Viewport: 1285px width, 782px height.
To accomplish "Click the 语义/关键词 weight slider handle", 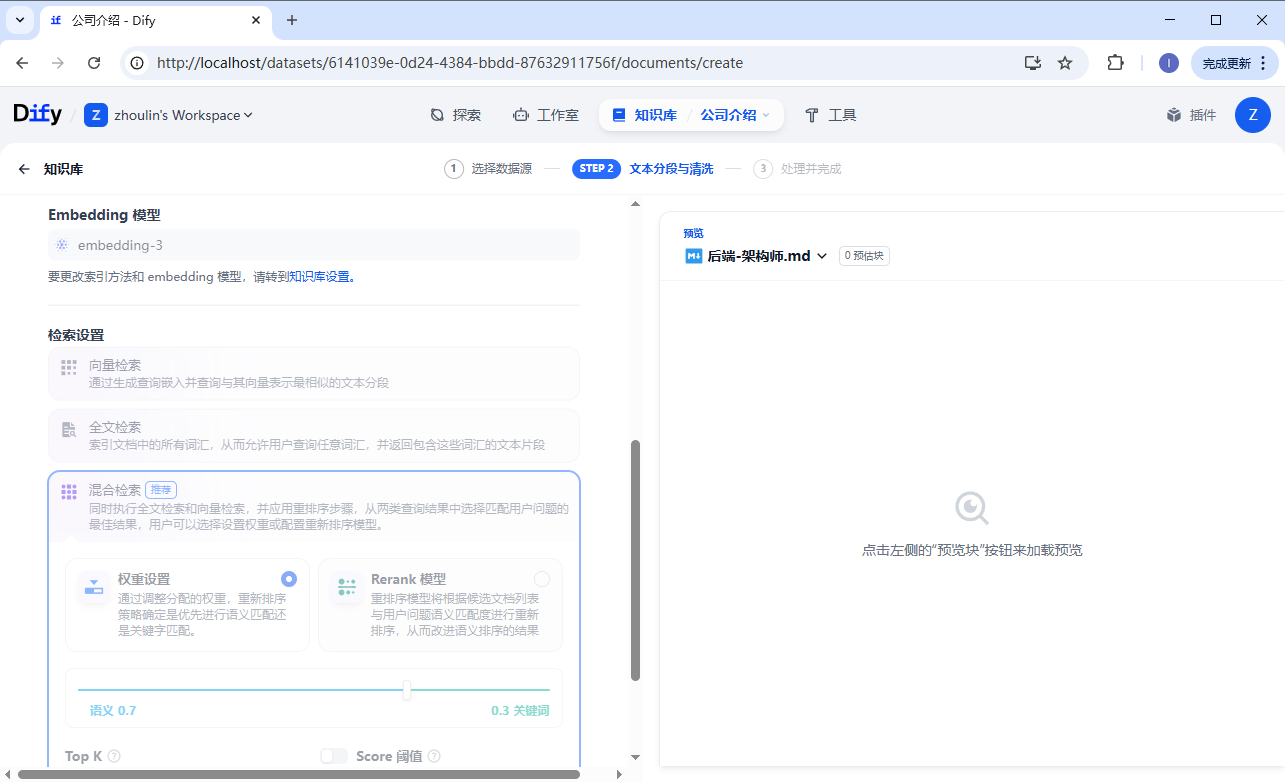I will [407, 690].
